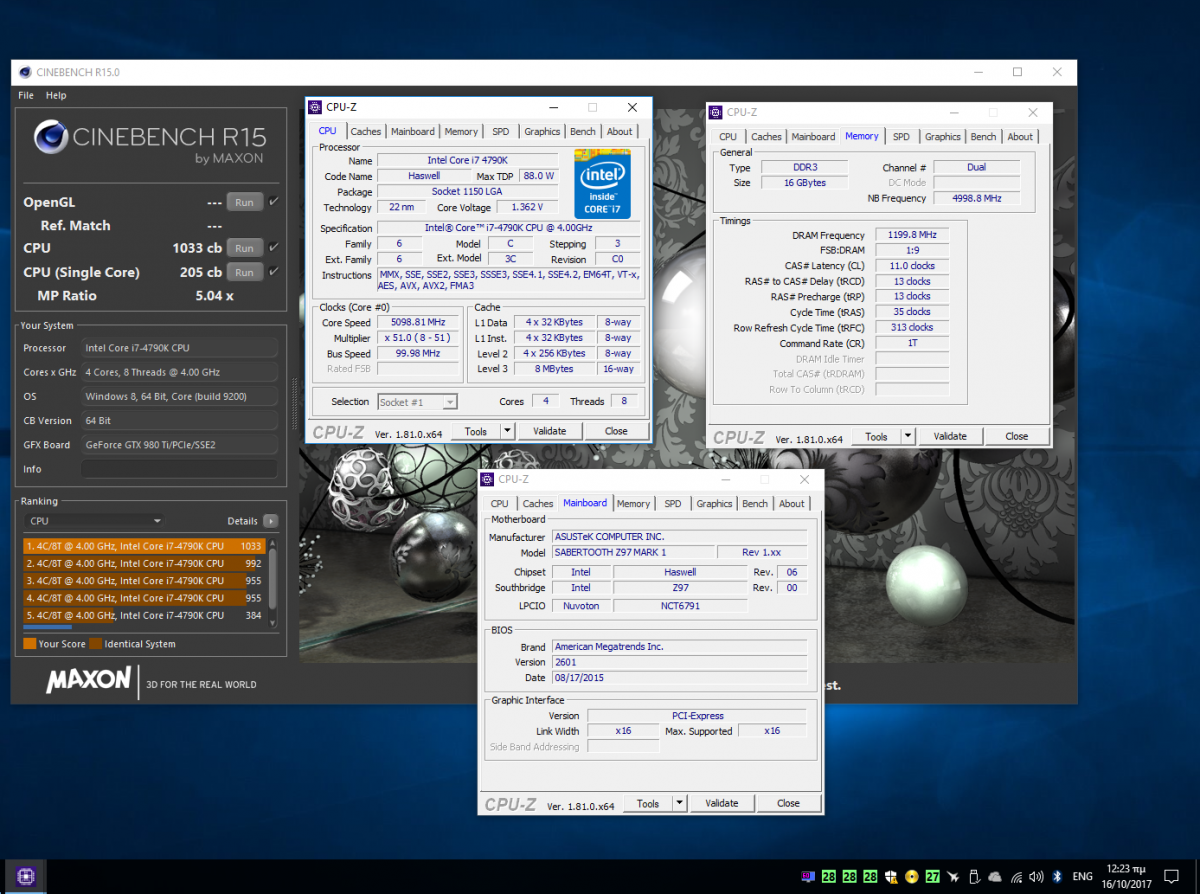The height and width of the screenshot is (894, 1200).
Task: Run the CPU (Single Core) benchmark
Action: [244, 272]
